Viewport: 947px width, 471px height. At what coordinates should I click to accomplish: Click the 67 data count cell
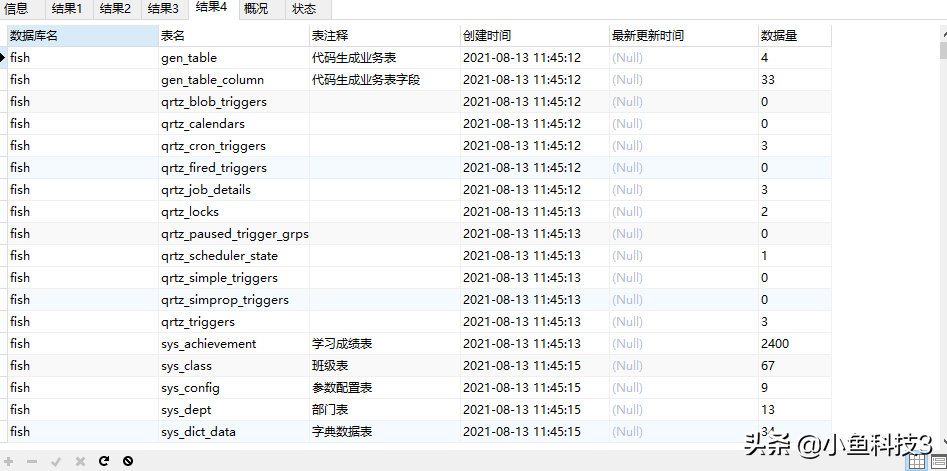(x=795, y=365)
